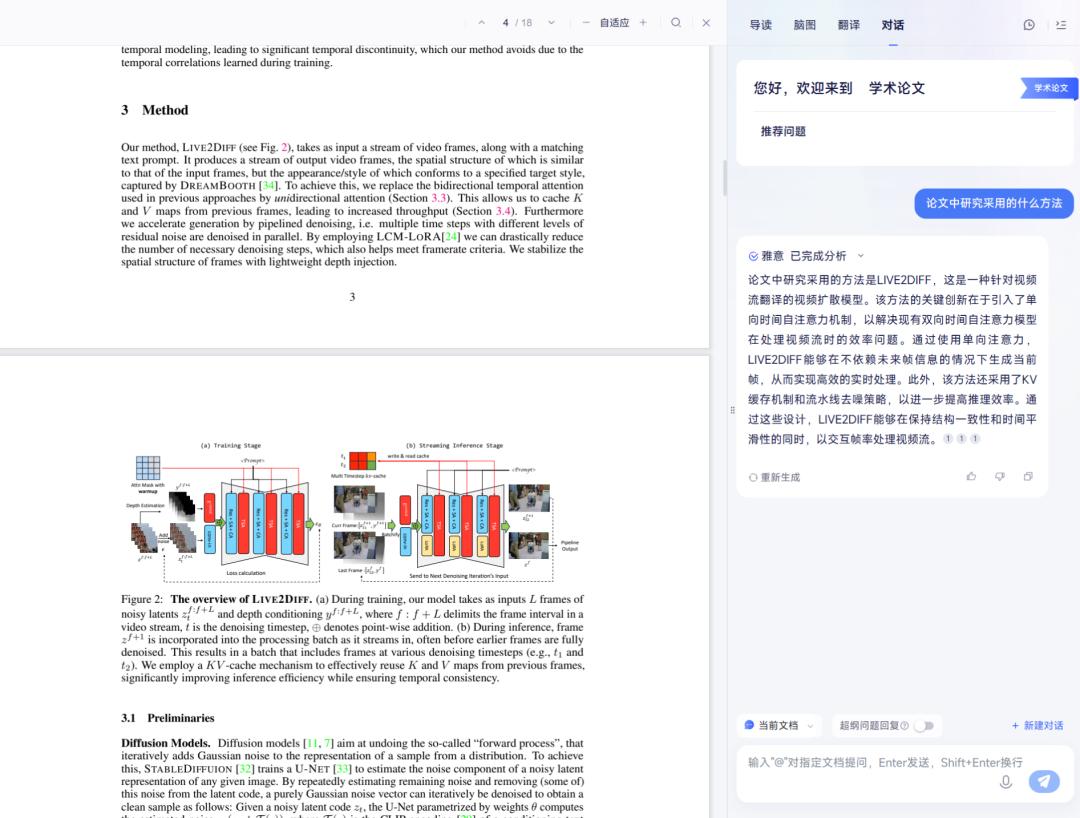Switch to the 翻译 tab
The height and width of the screenshot is (818, 1080).
pos(849,25)
